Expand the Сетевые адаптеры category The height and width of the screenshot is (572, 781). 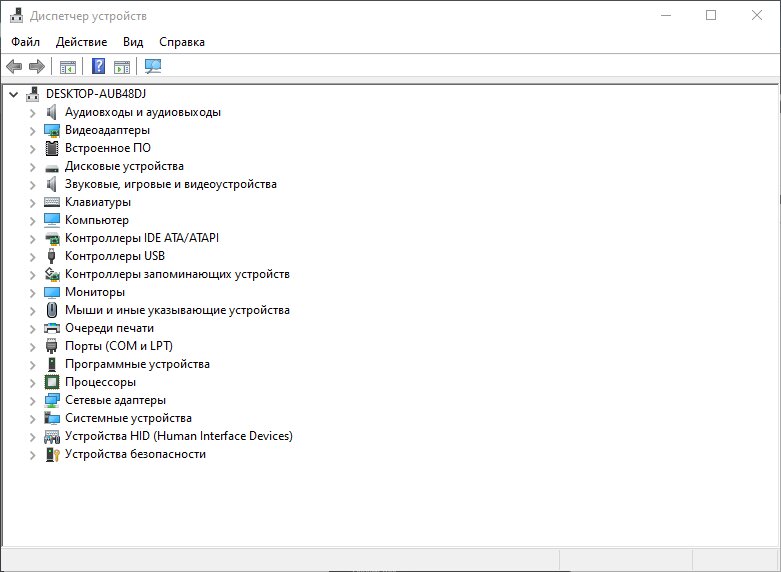coord(32,400)
